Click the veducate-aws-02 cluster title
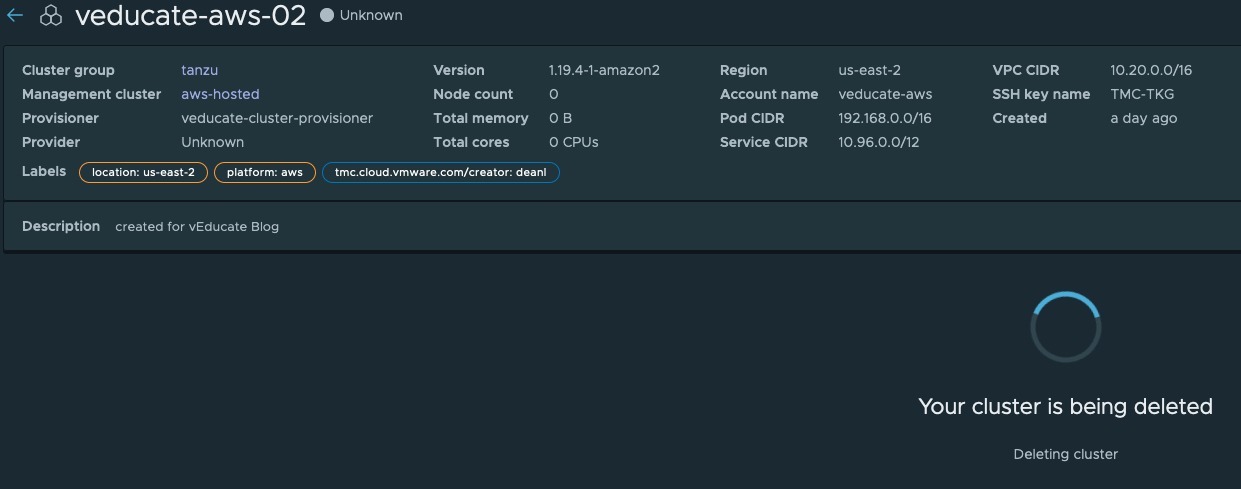The image size is (1241, 489). pyautogui.click(x=190, y=16)
